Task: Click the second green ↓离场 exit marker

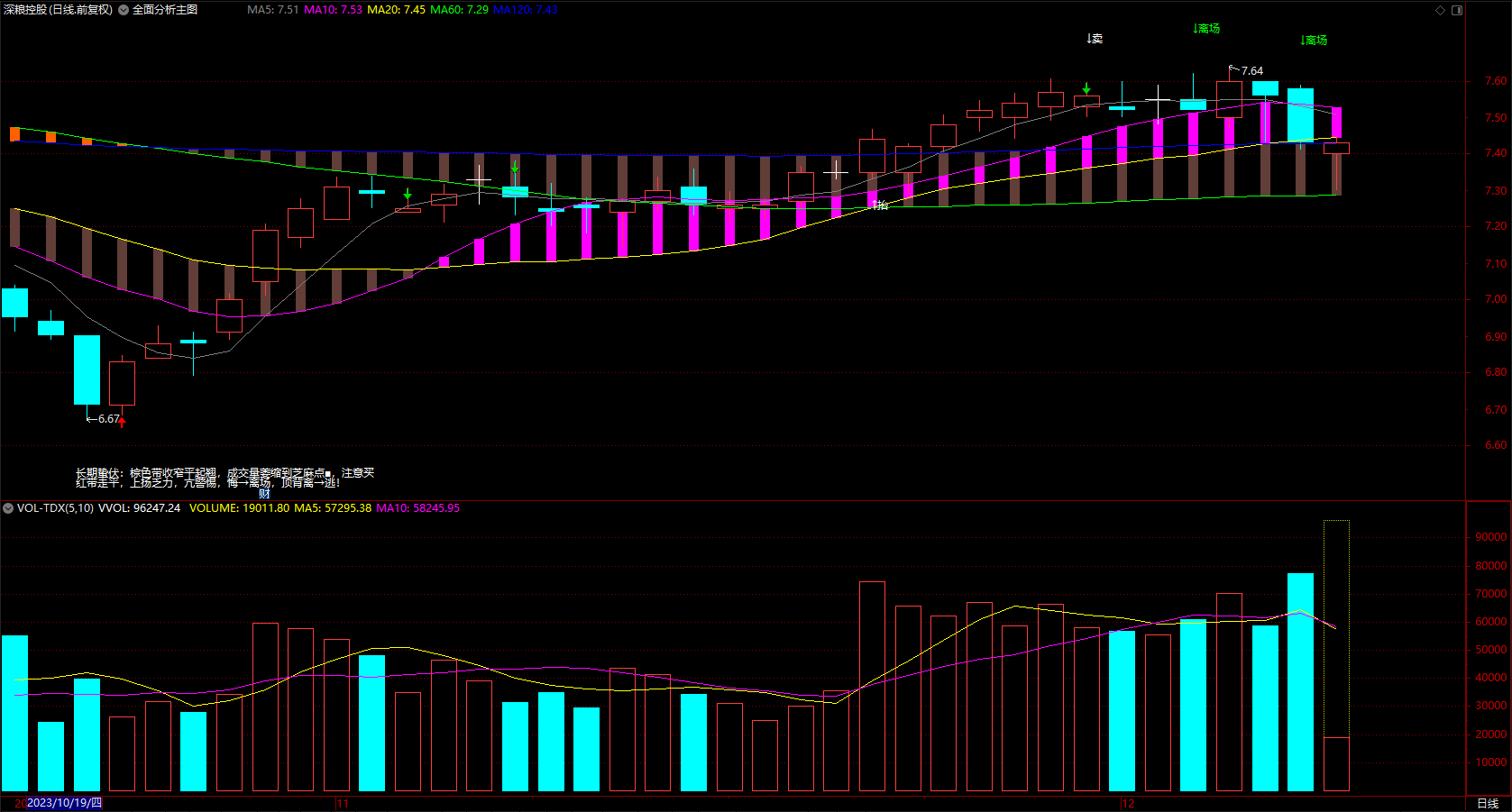Action: coord(1314,41)
